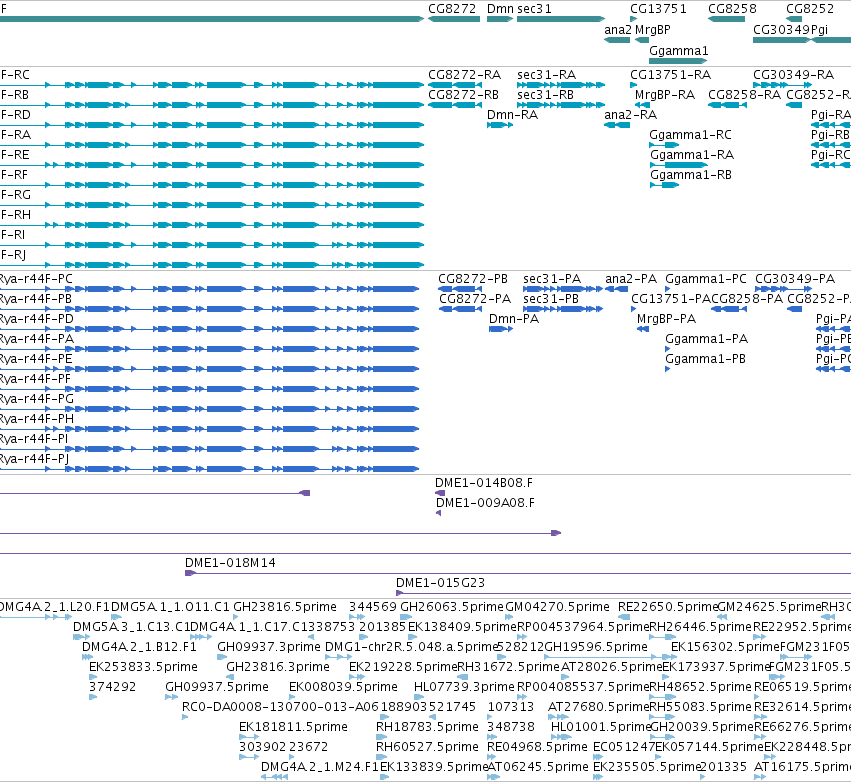
Task: Click the Ggamma1-RA transcript label
Action: pyautogui.click(x=692, y=155)
